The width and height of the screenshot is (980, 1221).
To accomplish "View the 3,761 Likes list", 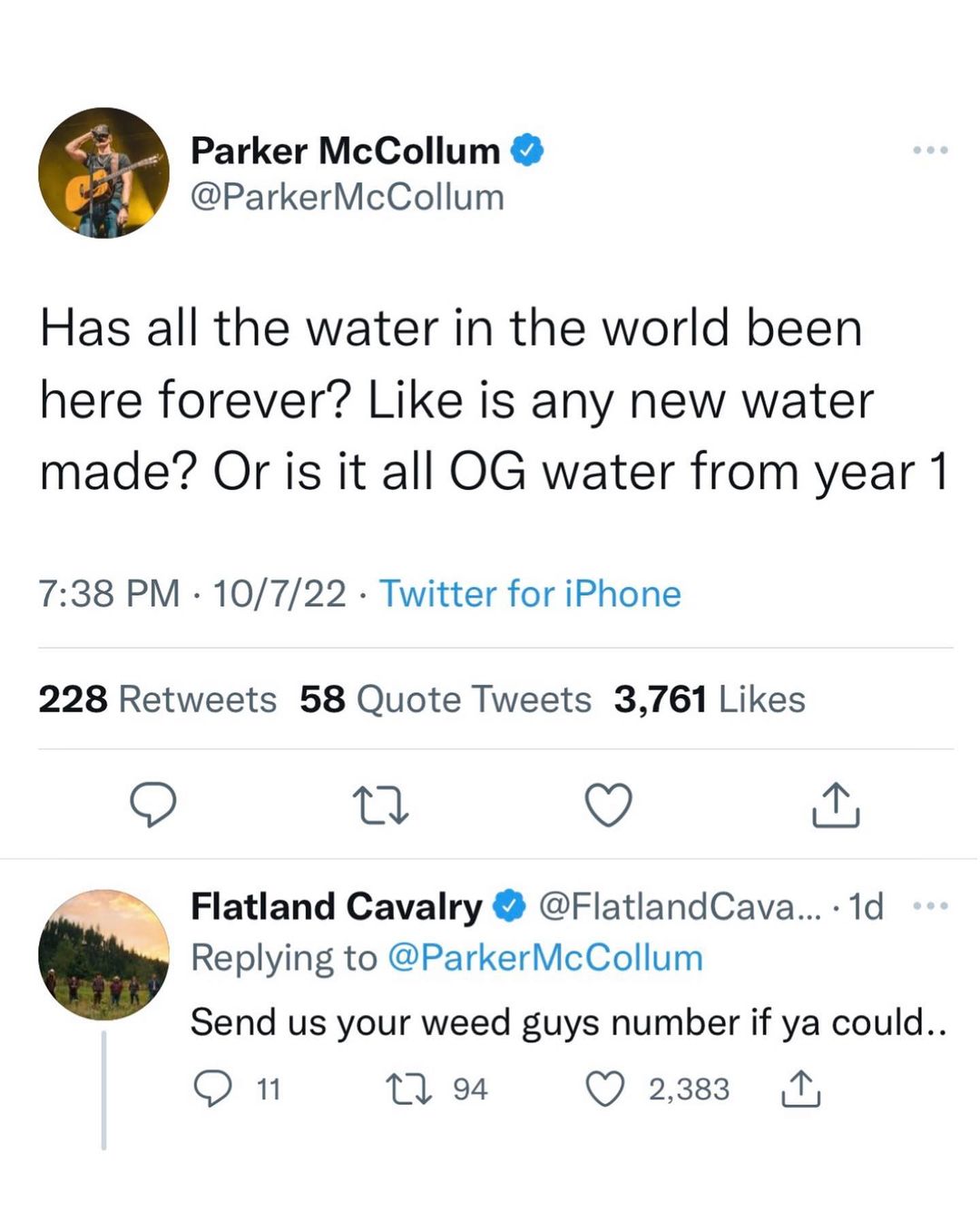I will [x=710, y=699].
